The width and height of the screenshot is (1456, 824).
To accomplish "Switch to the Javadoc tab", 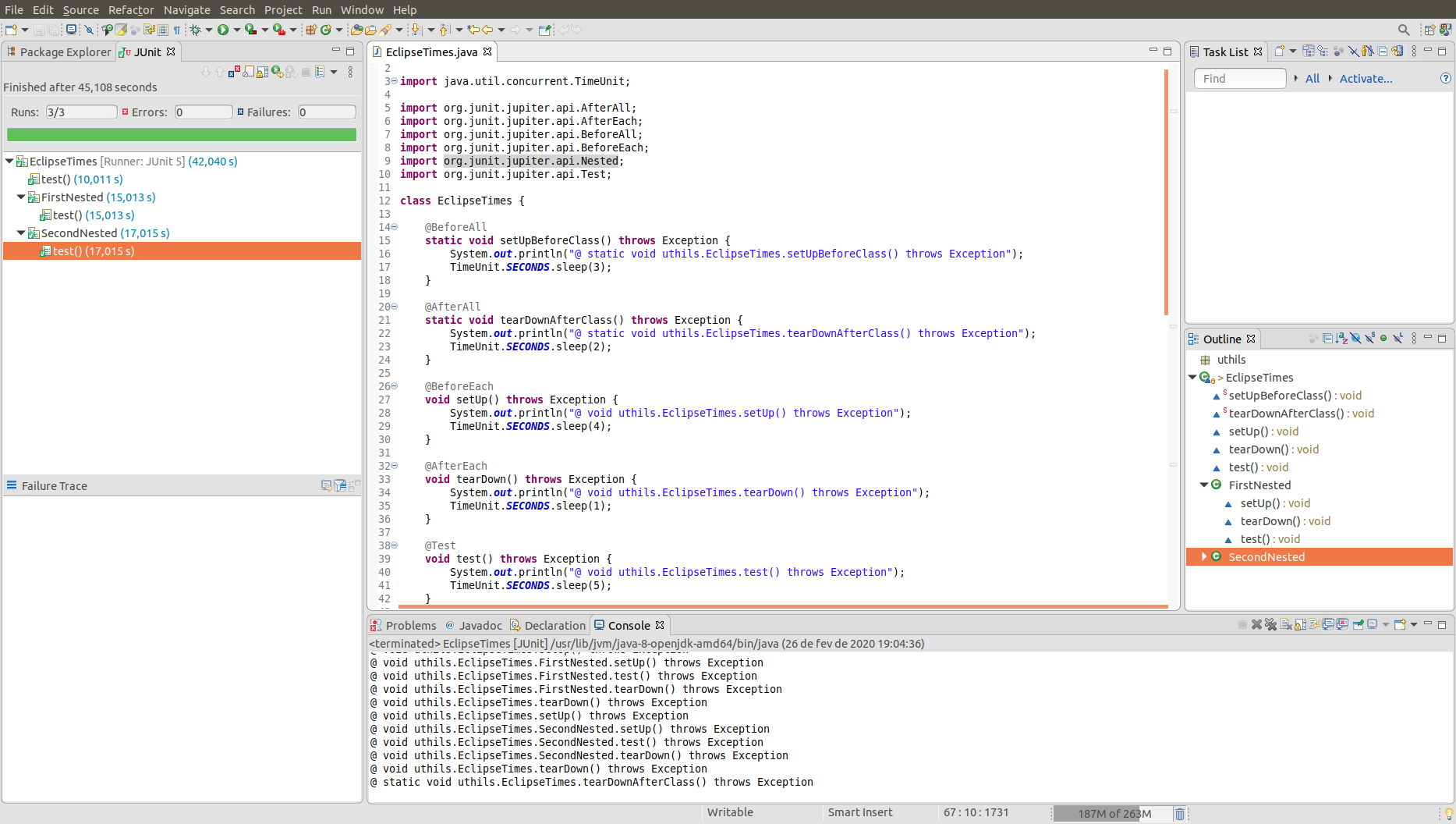I will coord(473,625).
